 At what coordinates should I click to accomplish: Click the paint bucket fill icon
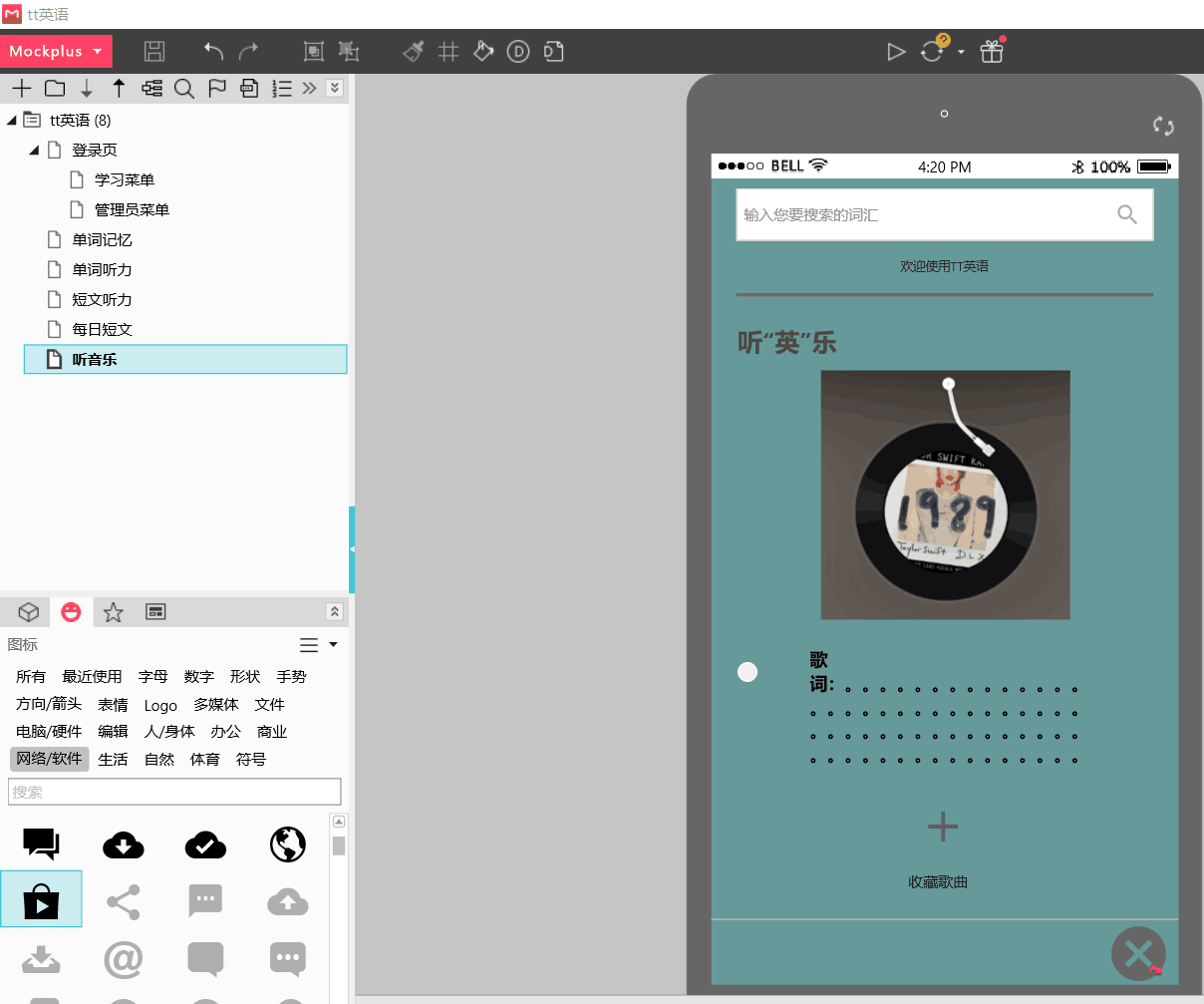click(483, 51)
